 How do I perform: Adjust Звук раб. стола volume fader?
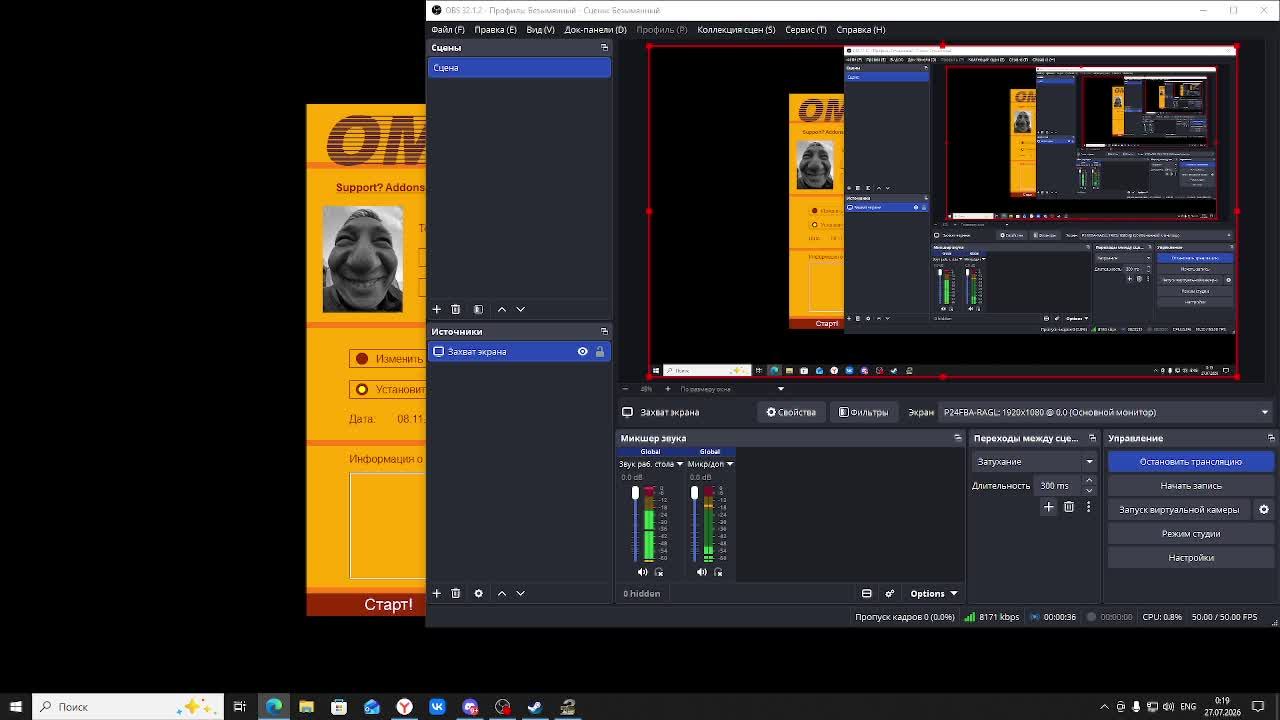click(x=635, y=493)
